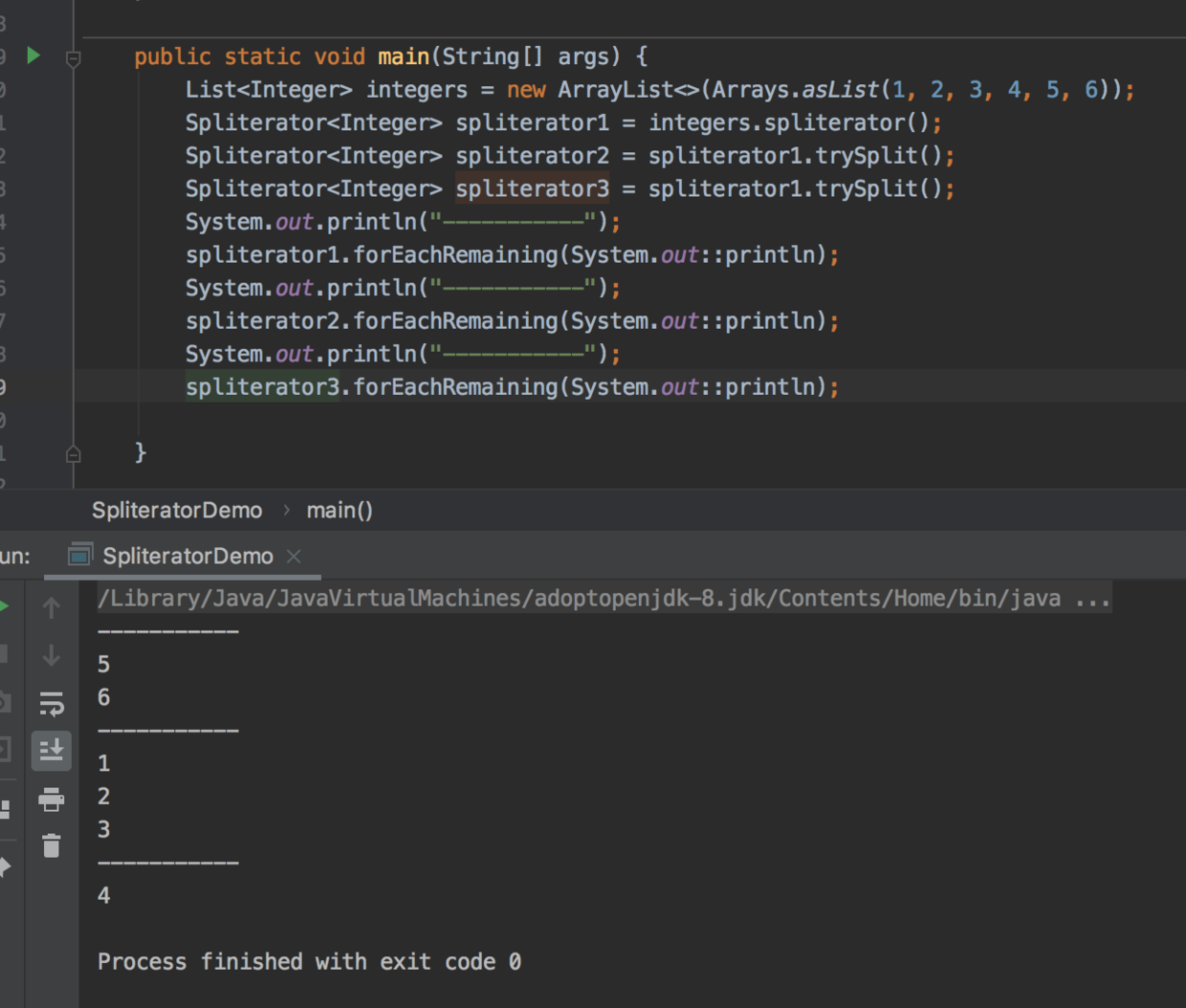This screenshot has width=1186, height=1008.
Task: Rerun the SpliteratorDemo run configuration
Action: tap(4, 605)
